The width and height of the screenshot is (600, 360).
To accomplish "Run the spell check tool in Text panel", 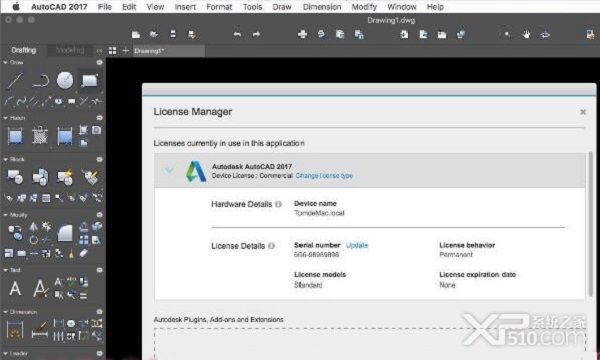I will (x=71, y=282).
